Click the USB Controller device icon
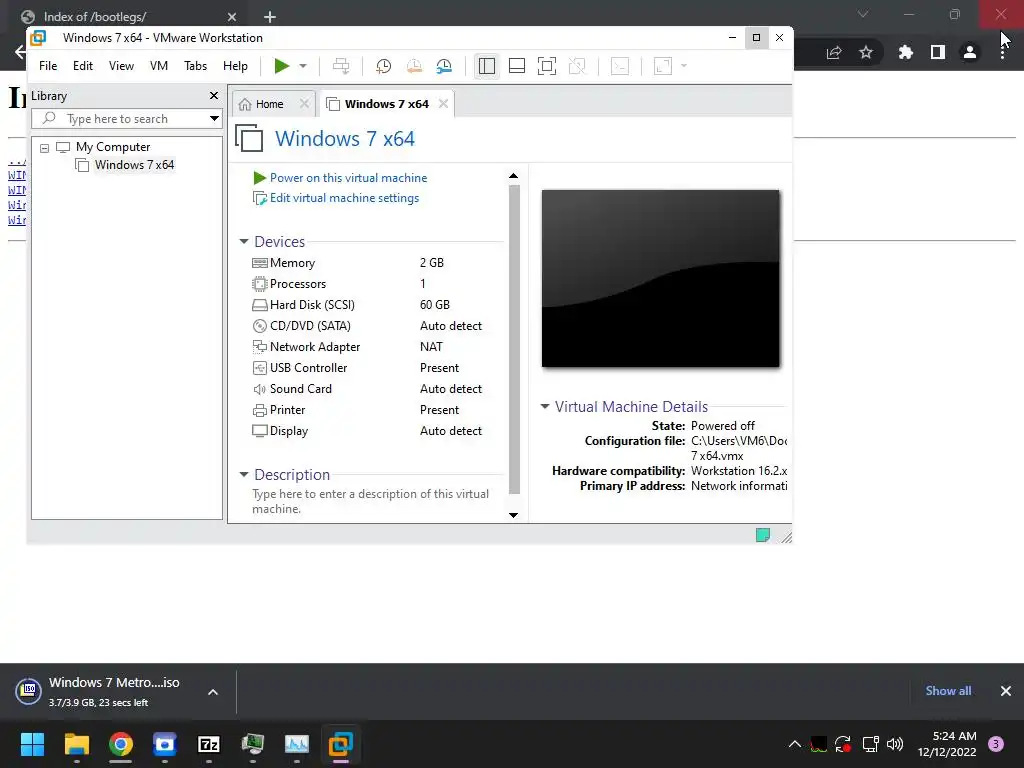Image resolution: width=1024 pixels, height=768 pixels. pyautogui.click(x=259, y=368)
